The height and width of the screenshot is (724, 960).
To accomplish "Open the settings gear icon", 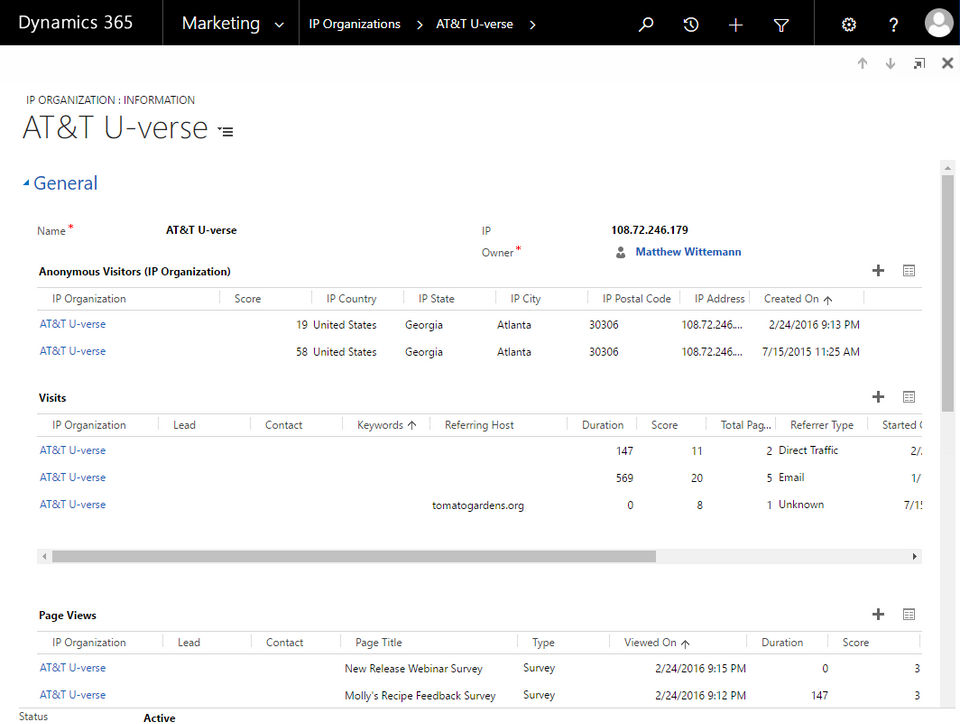I will tap(849, 24).
